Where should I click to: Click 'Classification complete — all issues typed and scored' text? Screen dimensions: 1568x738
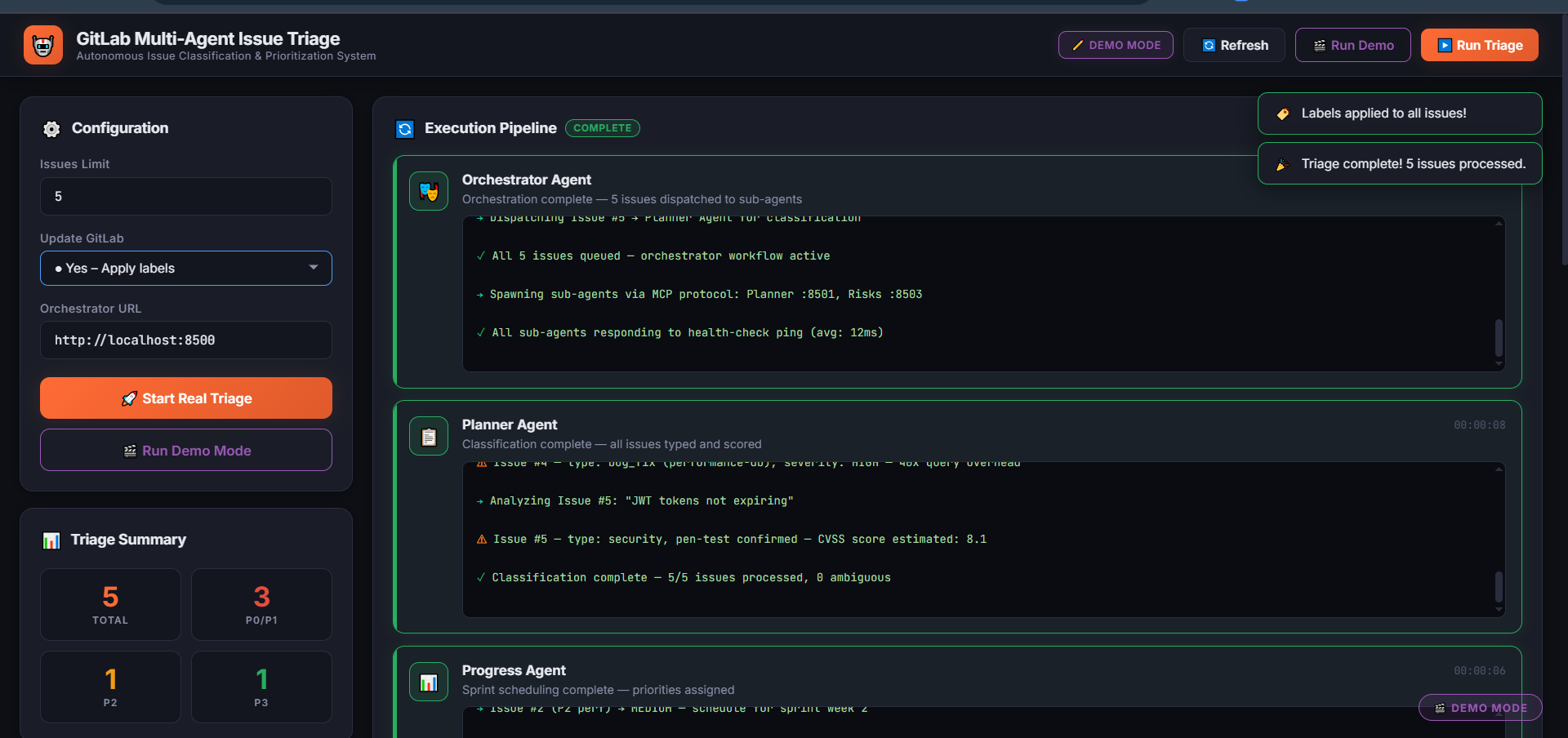point(612,444)
